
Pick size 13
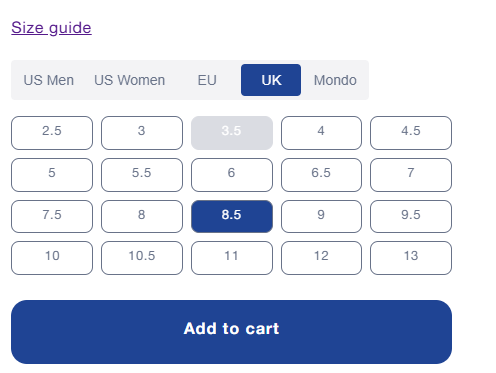411,258
